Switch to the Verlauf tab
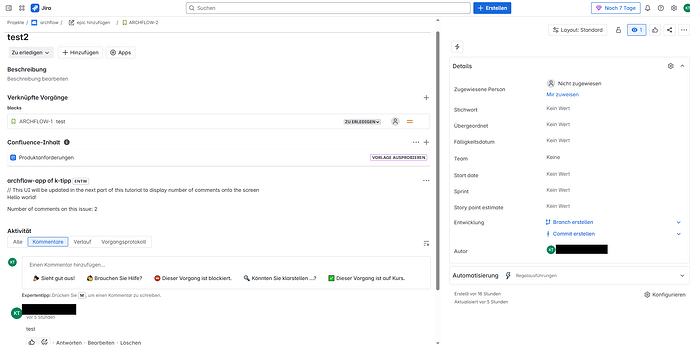The height and width of the screenshot is (361, 690). click(82, 242)
